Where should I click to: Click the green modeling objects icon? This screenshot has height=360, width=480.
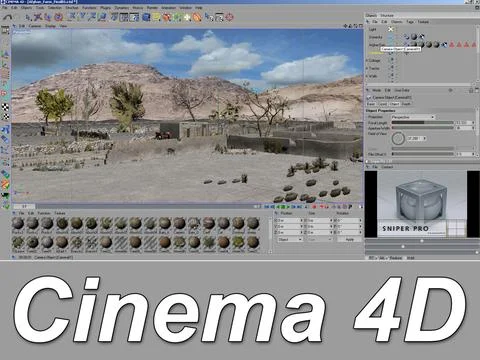[x=177, y=17]
